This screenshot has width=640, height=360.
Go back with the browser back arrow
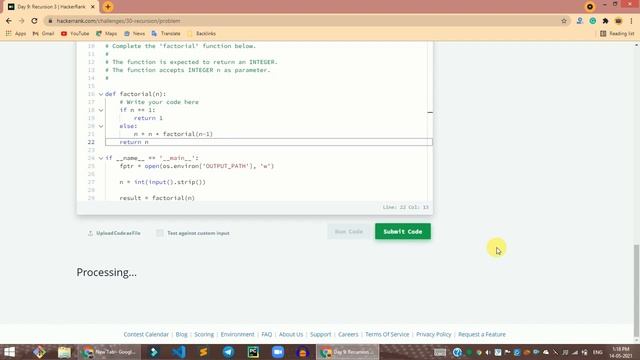9,21
